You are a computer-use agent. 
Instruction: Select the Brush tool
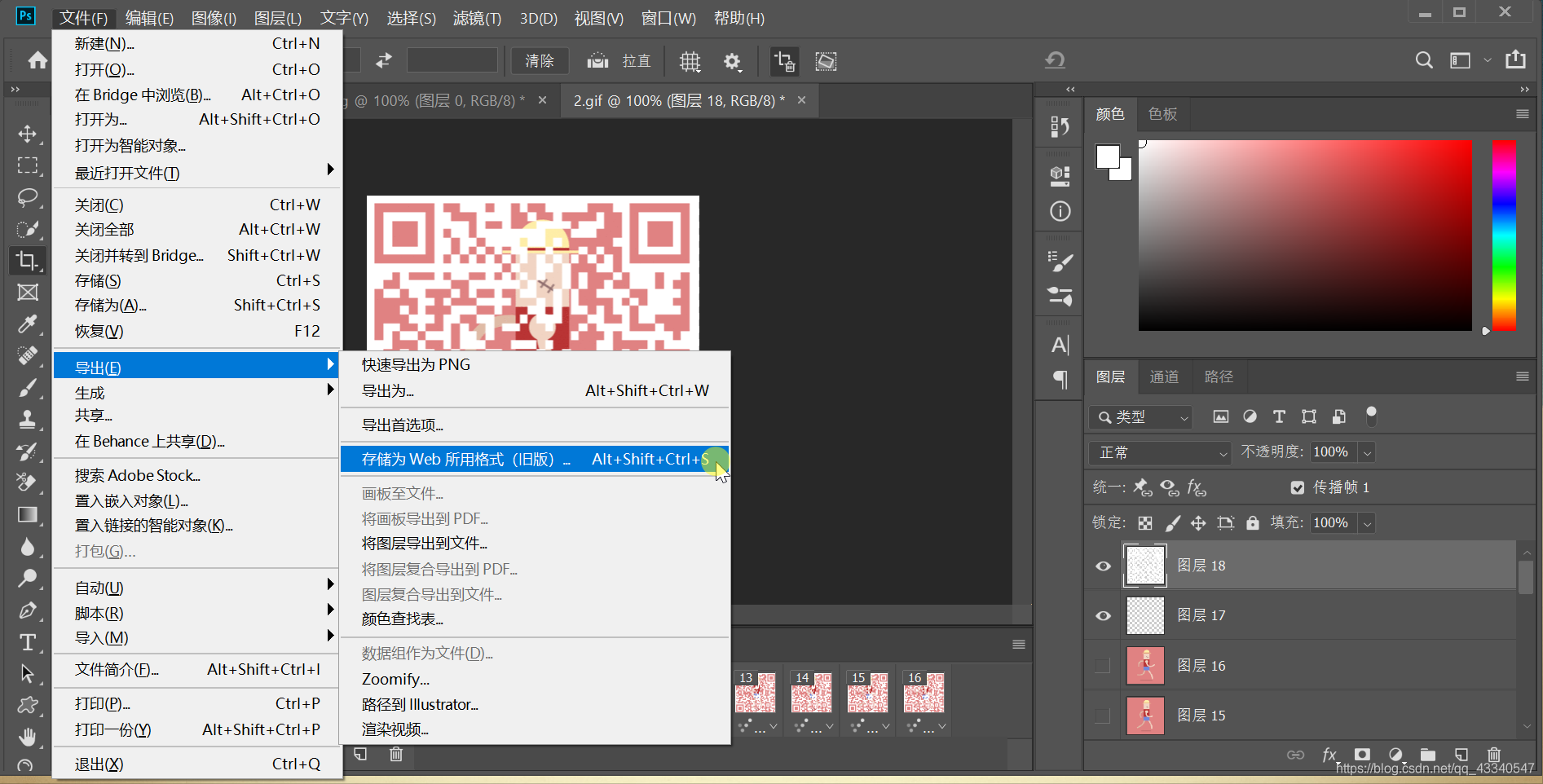(28, 388)
